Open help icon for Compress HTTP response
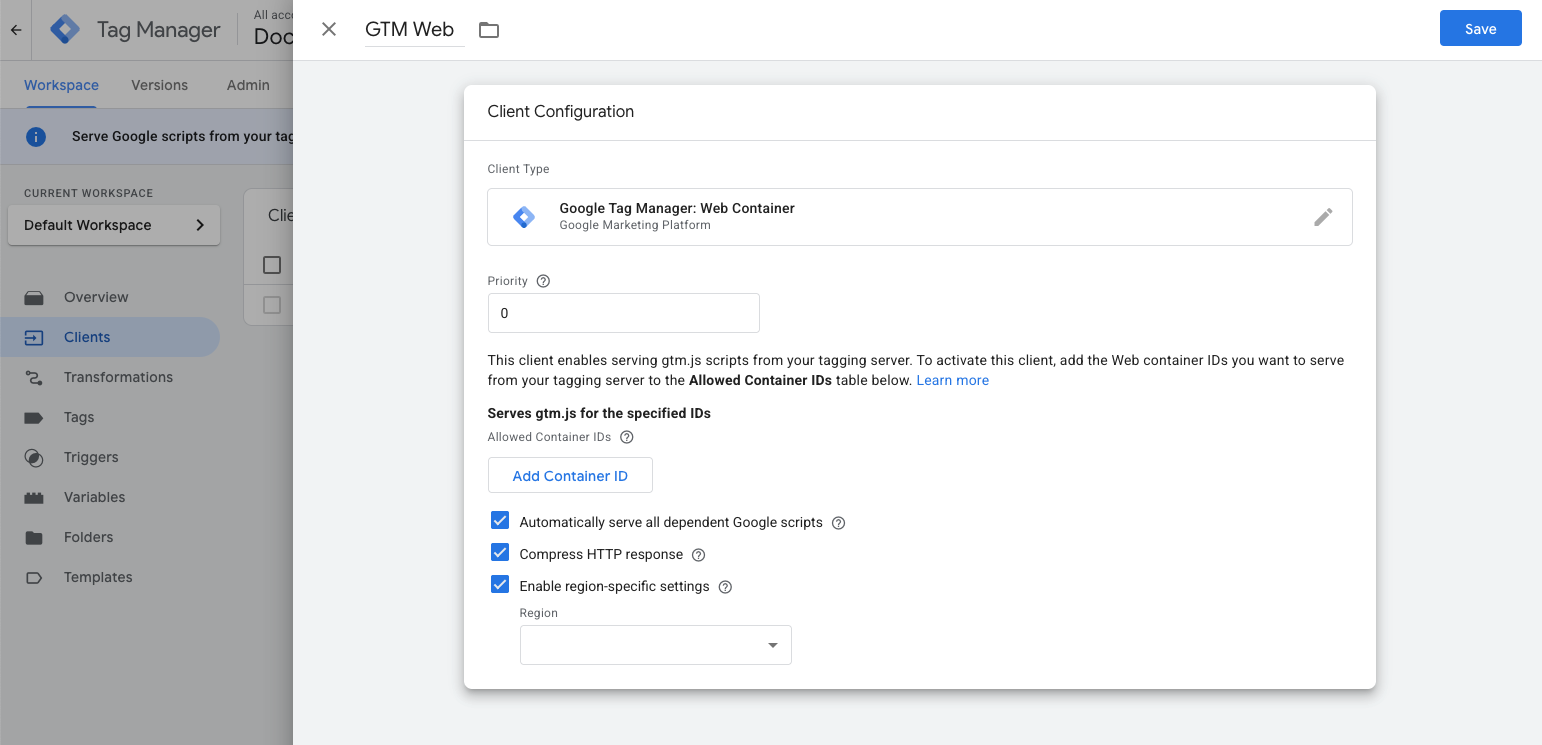1542x745 pixels. tap(699, 555)
